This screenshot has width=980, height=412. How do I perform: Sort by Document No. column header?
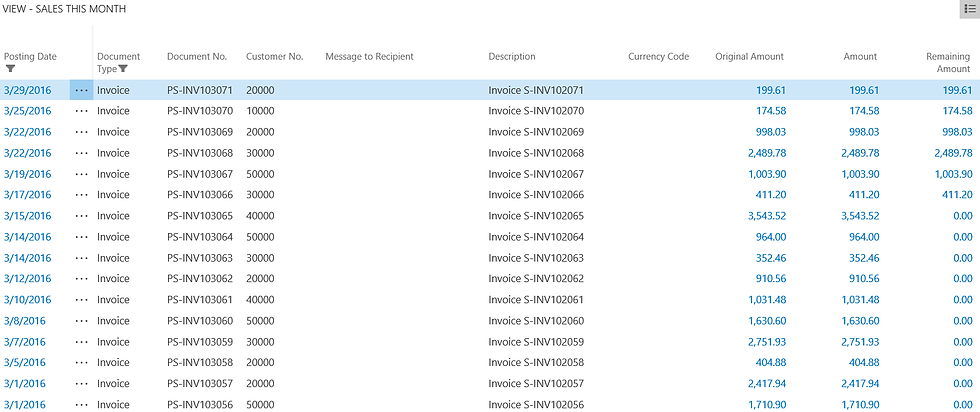point(197,56)
